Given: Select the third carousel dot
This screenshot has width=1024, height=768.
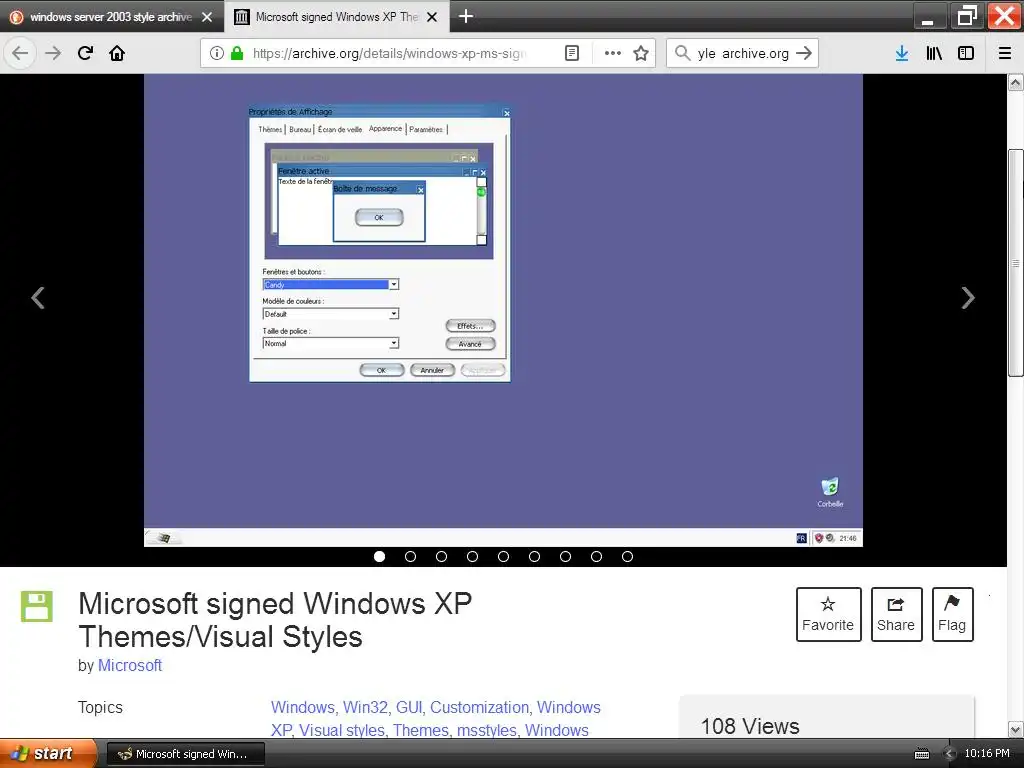Looking at the screenshot, I should pos(441,556).
